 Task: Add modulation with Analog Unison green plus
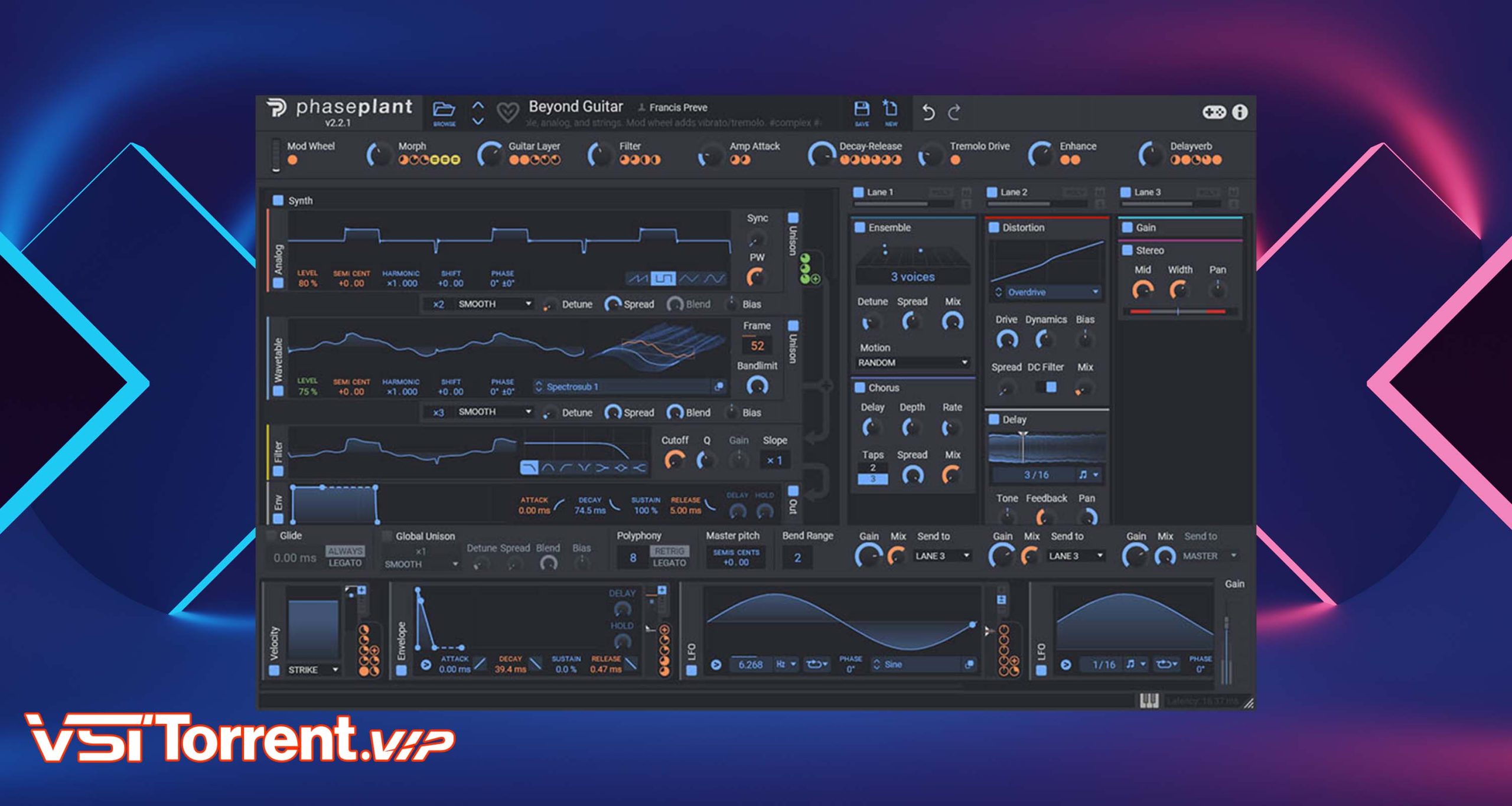pyautogui.click(x=816, y=279)
